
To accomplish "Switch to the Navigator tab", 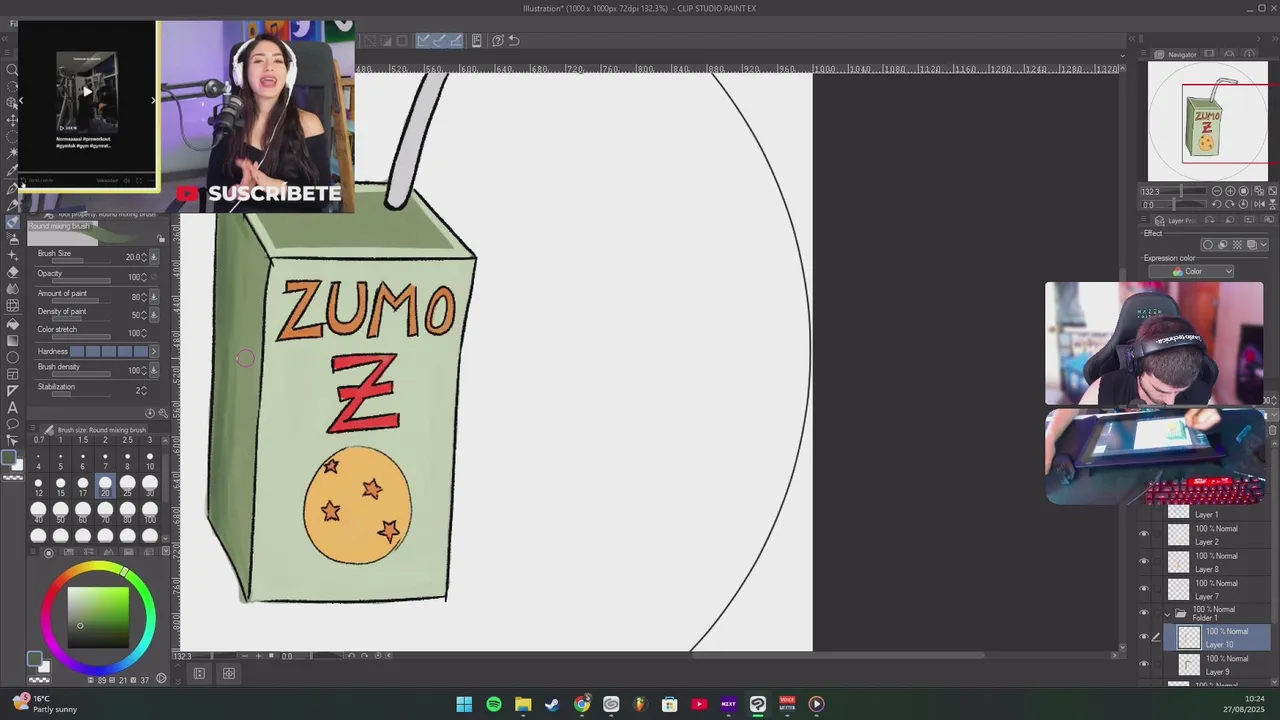I will [x=1175, y=54].
